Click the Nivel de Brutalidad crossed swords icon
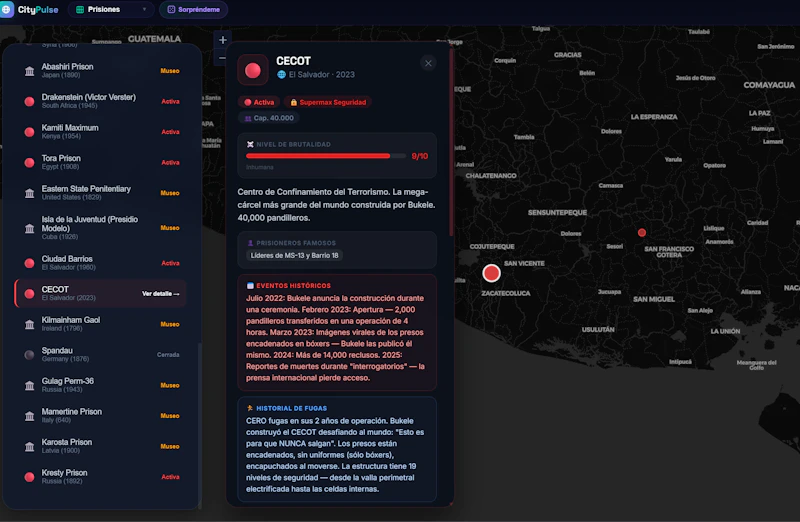800x522 pixels. click(x=250, y=144)
